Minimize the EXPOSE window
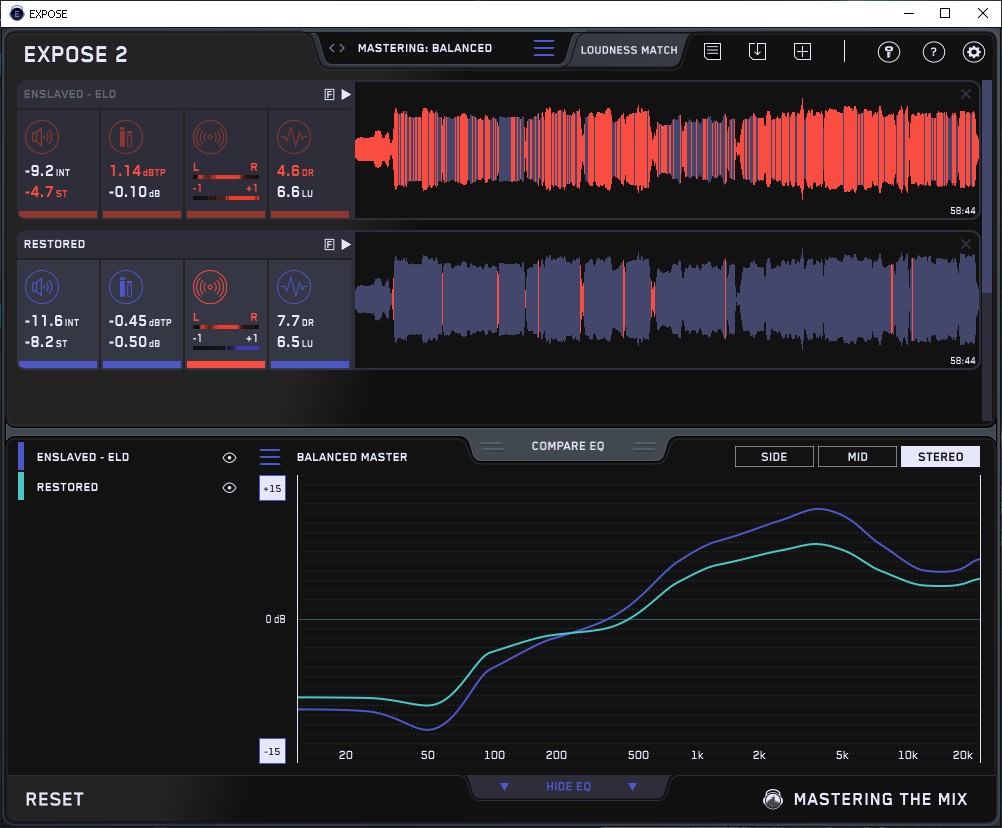Image resolution: width=1002 pixels, height=828 pixels. [909, 13]
